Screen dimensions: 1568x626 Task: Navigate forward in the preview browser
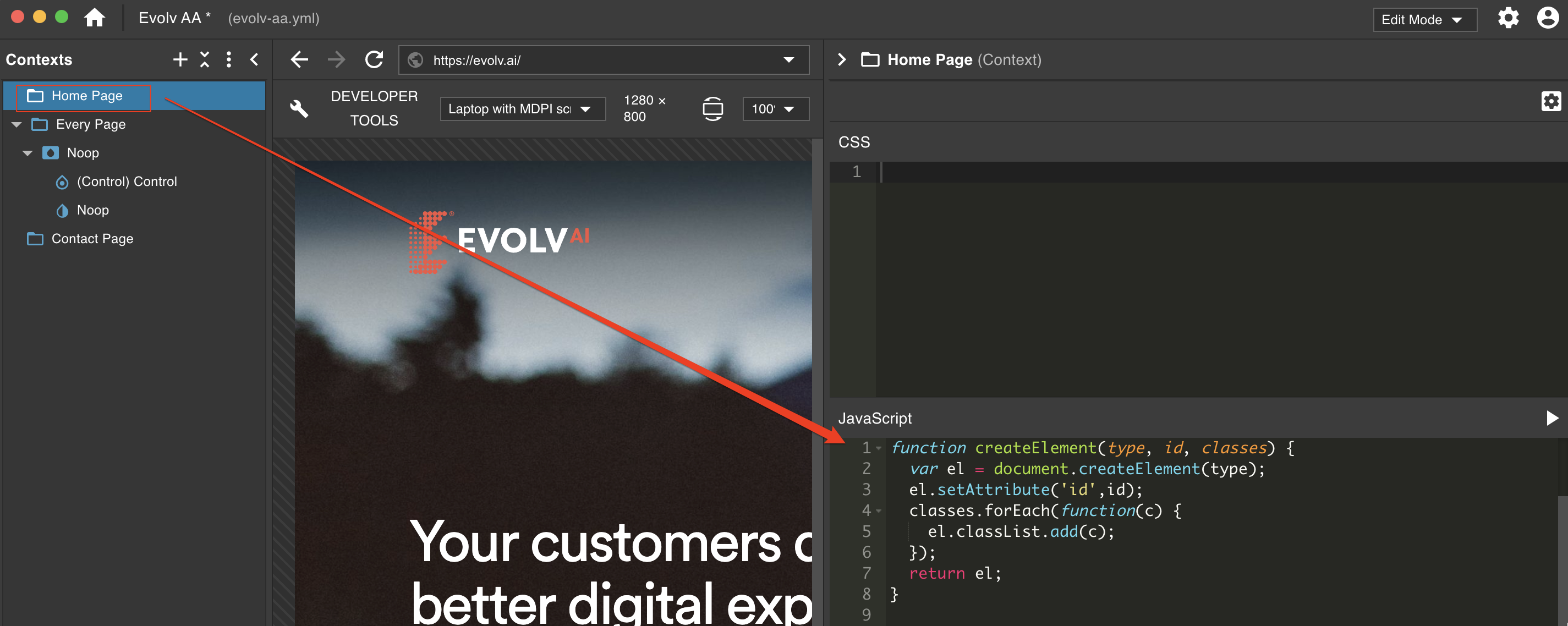[x=336, y=59]
